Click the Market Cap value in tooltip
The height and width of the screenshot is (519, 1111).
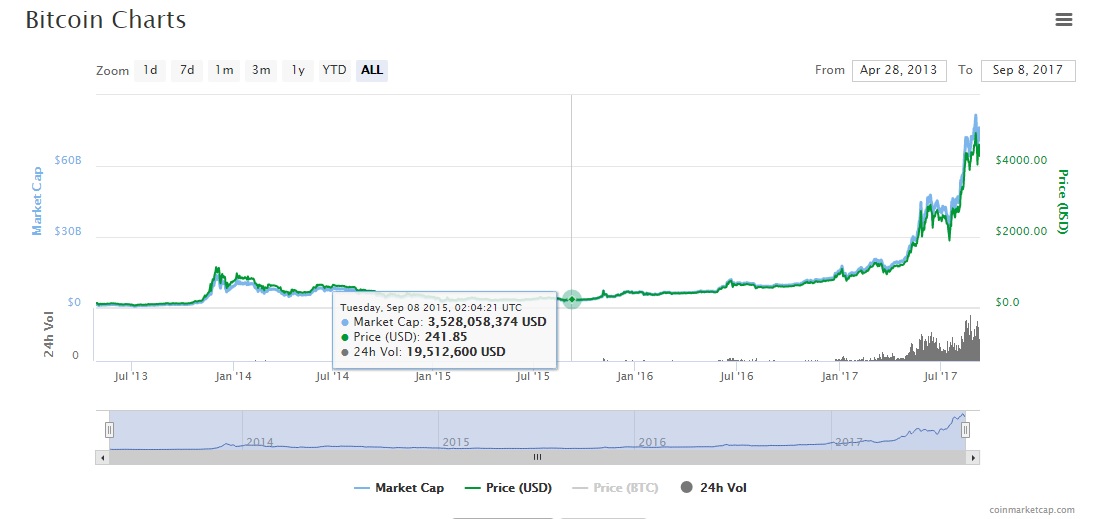click(x=487, y=322)
